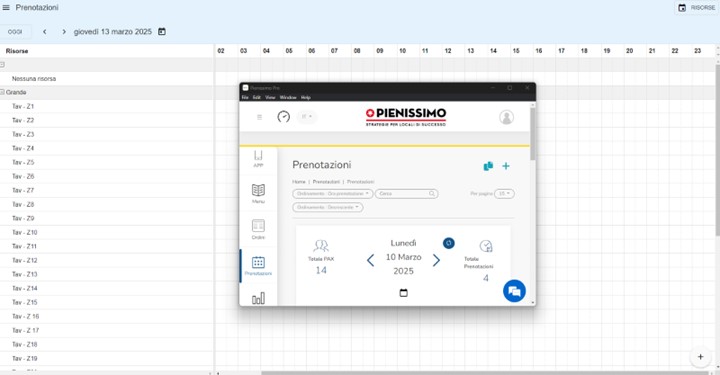The width and height of the screenshot is (720, 375).
Task: Select the Menu book icon in the sidebar
Action: click(258, 193)
